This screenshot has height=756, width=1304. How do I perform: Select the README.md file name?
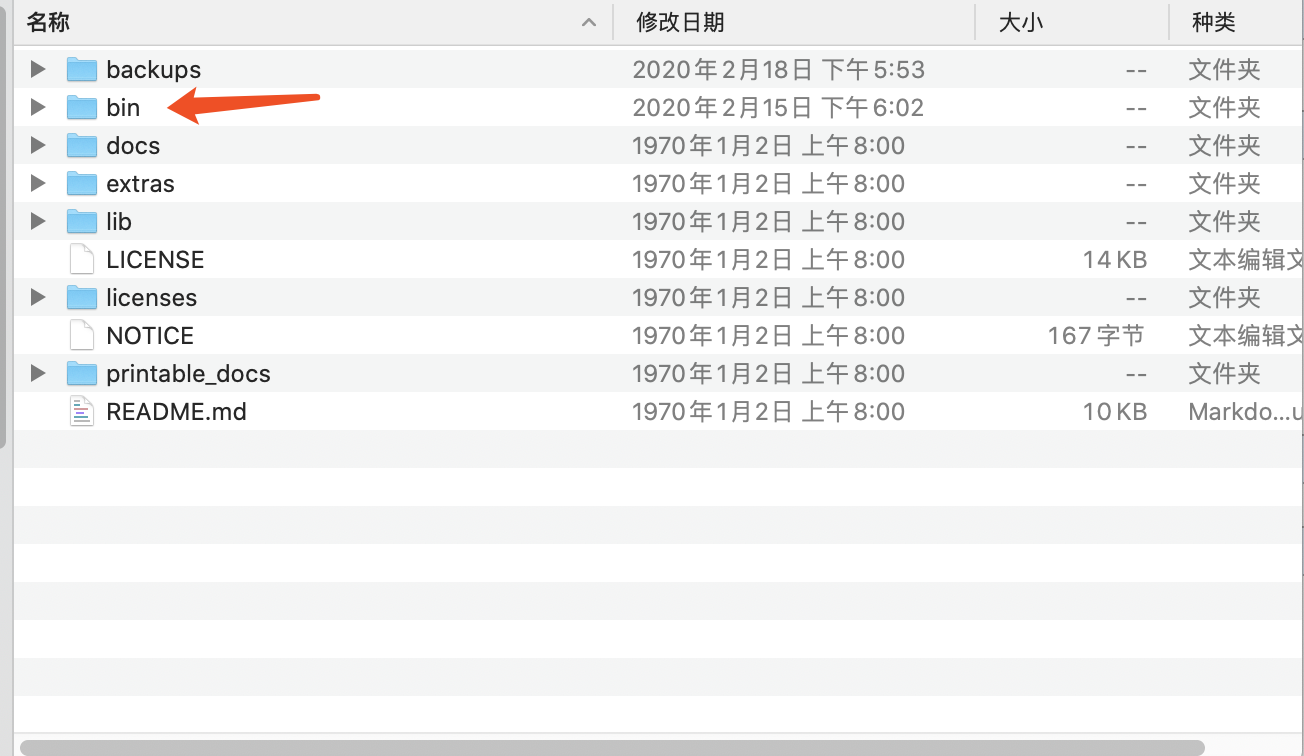tap(176, 411)
